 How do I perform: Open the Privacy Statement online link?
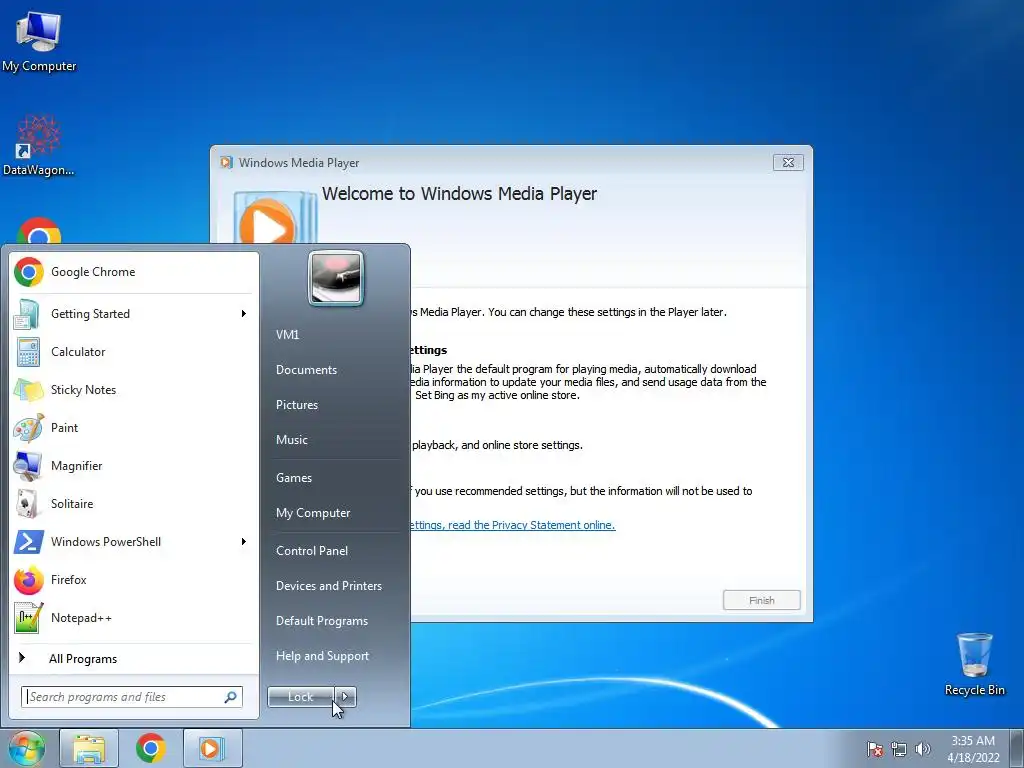pos(513,525)
